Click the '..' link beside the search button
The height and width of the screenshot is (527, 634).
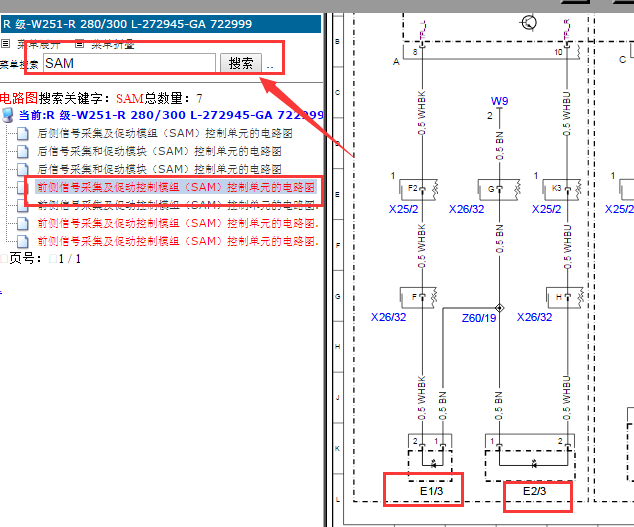270,66
